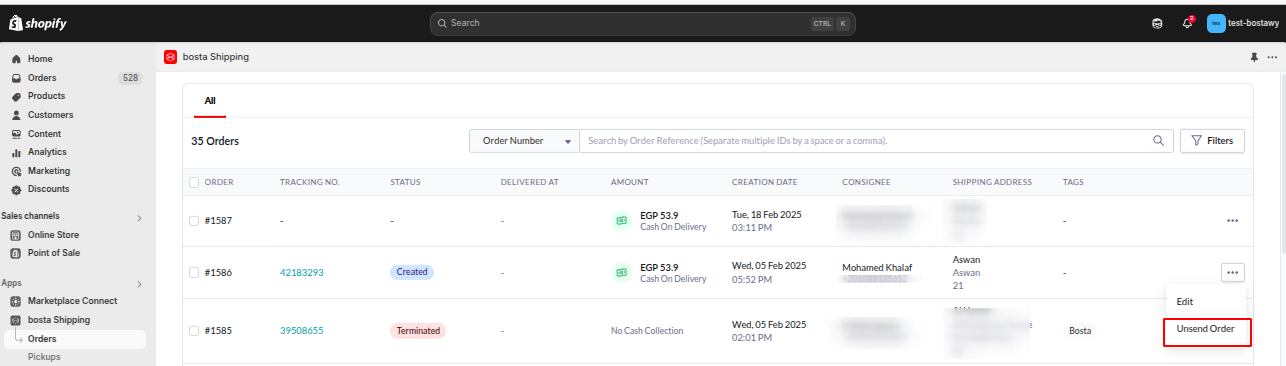Click the search magnifier icon in orders
Screen dimensions: 1286x366
pyautogui.click(x=1159, y=141)
